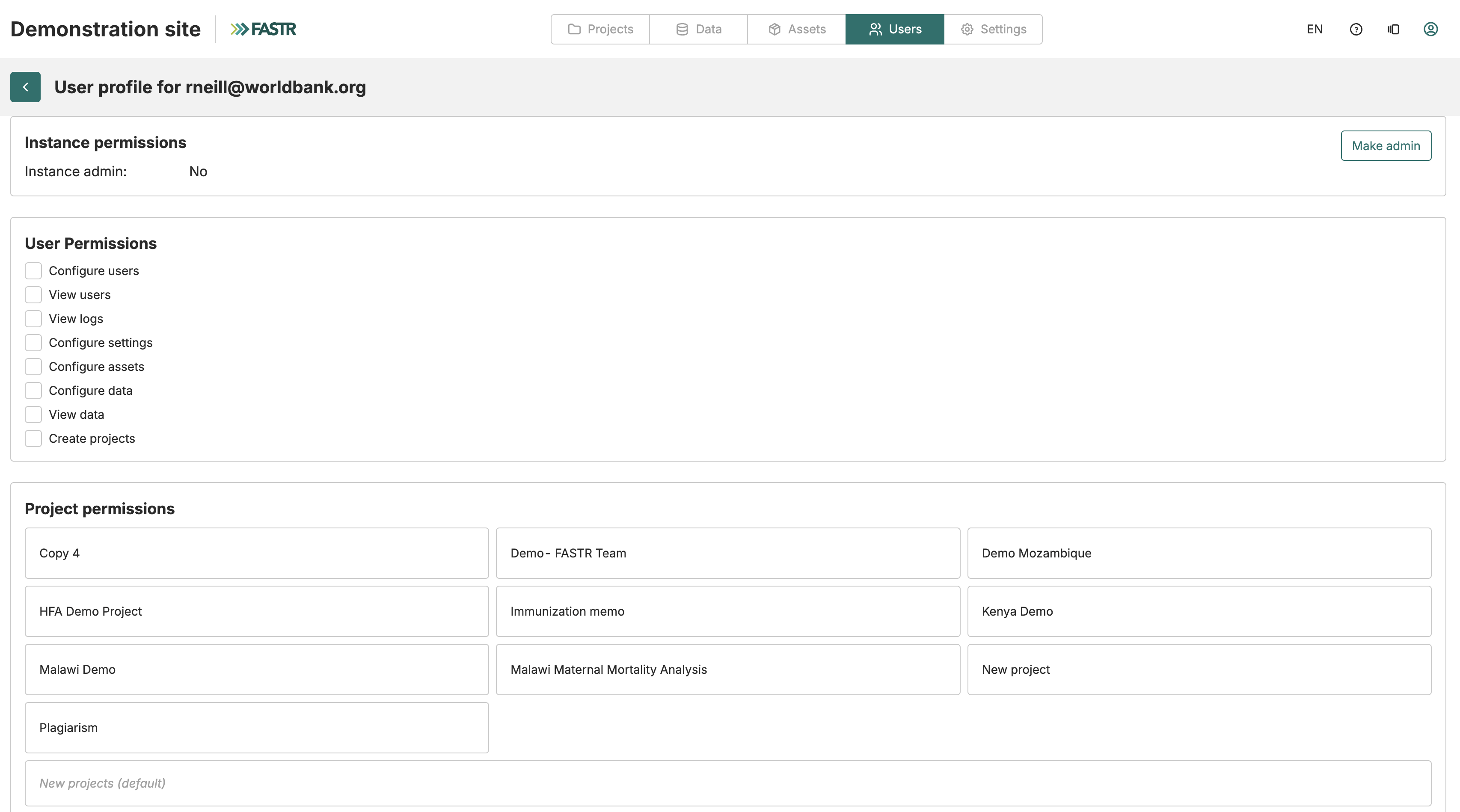Click the Make admin button

(x=1386, y=145)
